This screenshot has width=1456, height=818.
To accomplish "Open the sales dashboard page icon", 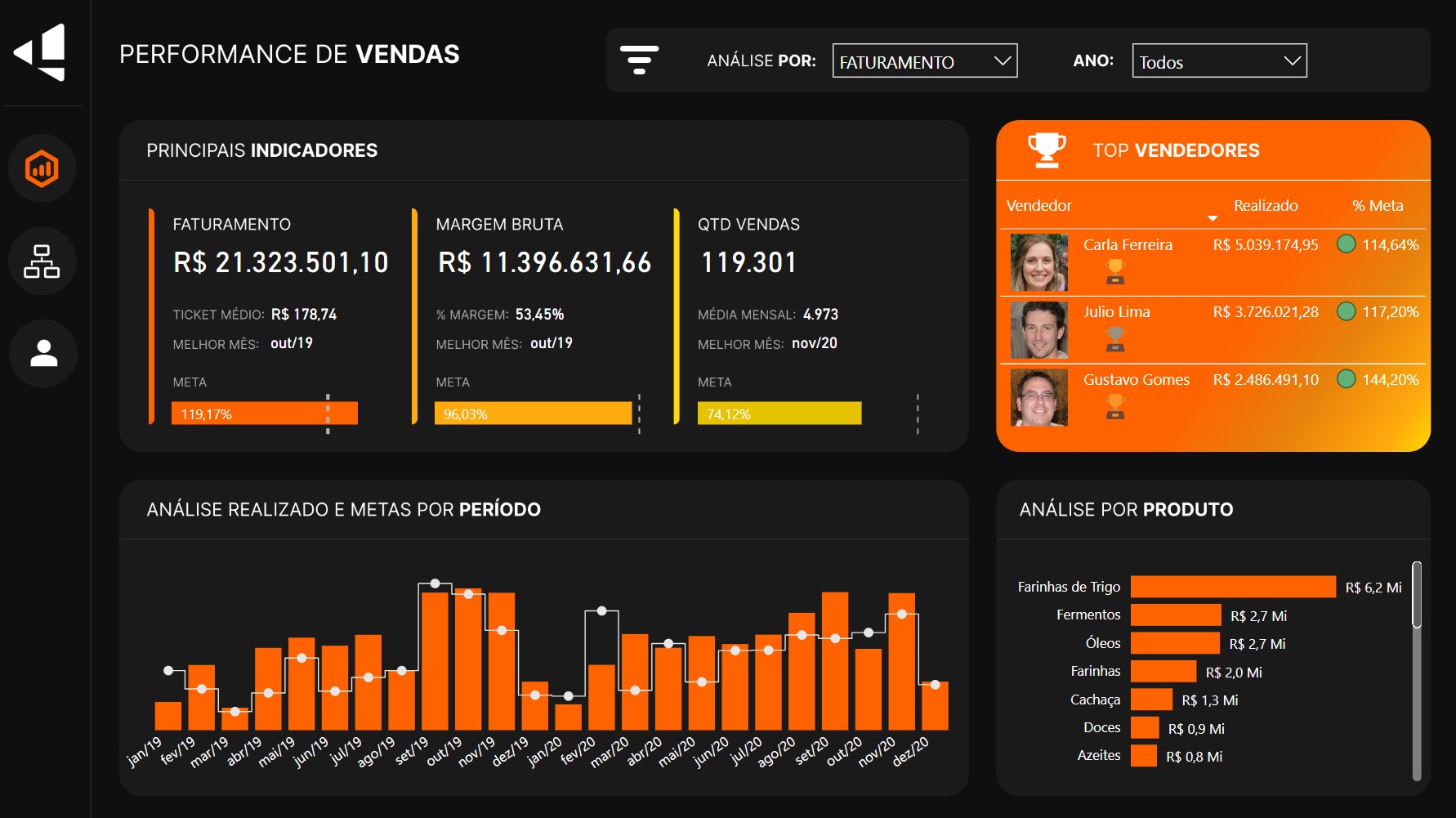I will 42,169.
